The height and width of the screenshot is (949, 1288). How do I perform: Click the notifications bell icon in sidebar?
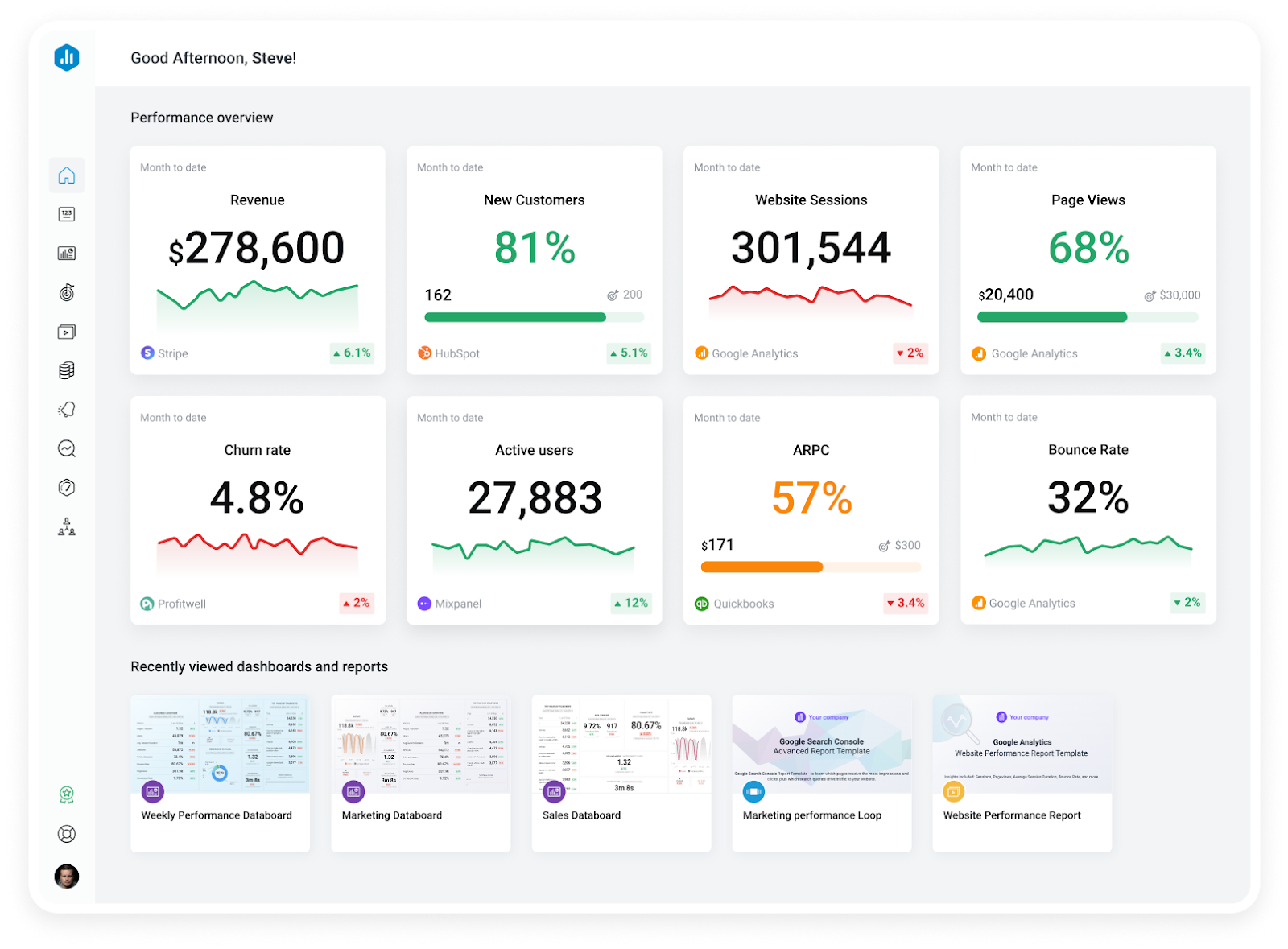tap(67, 409)
